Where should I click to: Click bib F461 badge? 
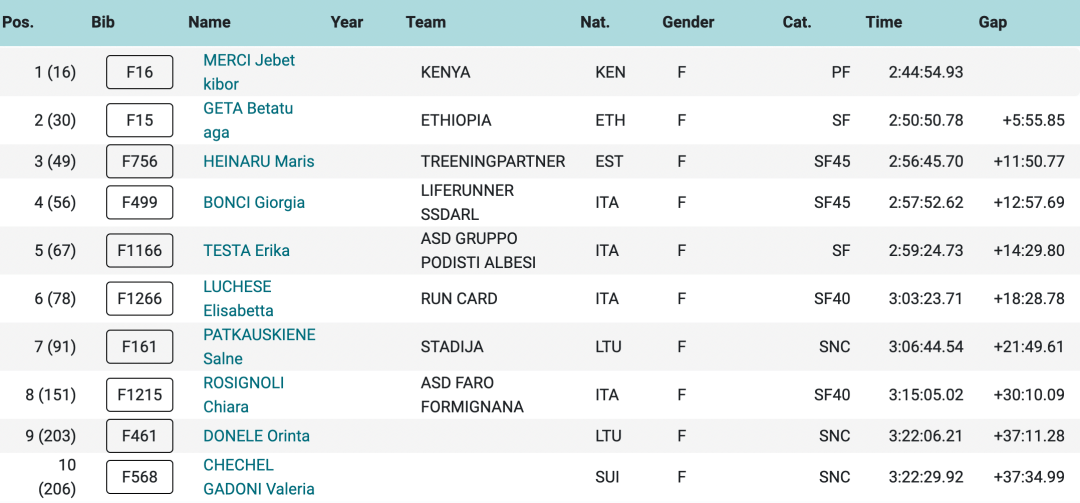pyautogui.click(x=140, y=435)
